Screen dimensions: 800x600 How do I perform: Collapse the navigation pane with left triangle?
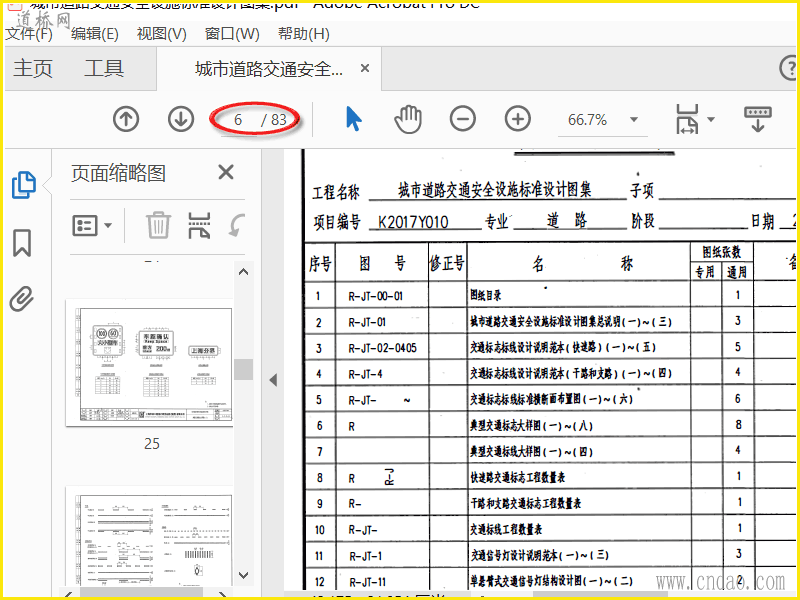coord(273,380)
